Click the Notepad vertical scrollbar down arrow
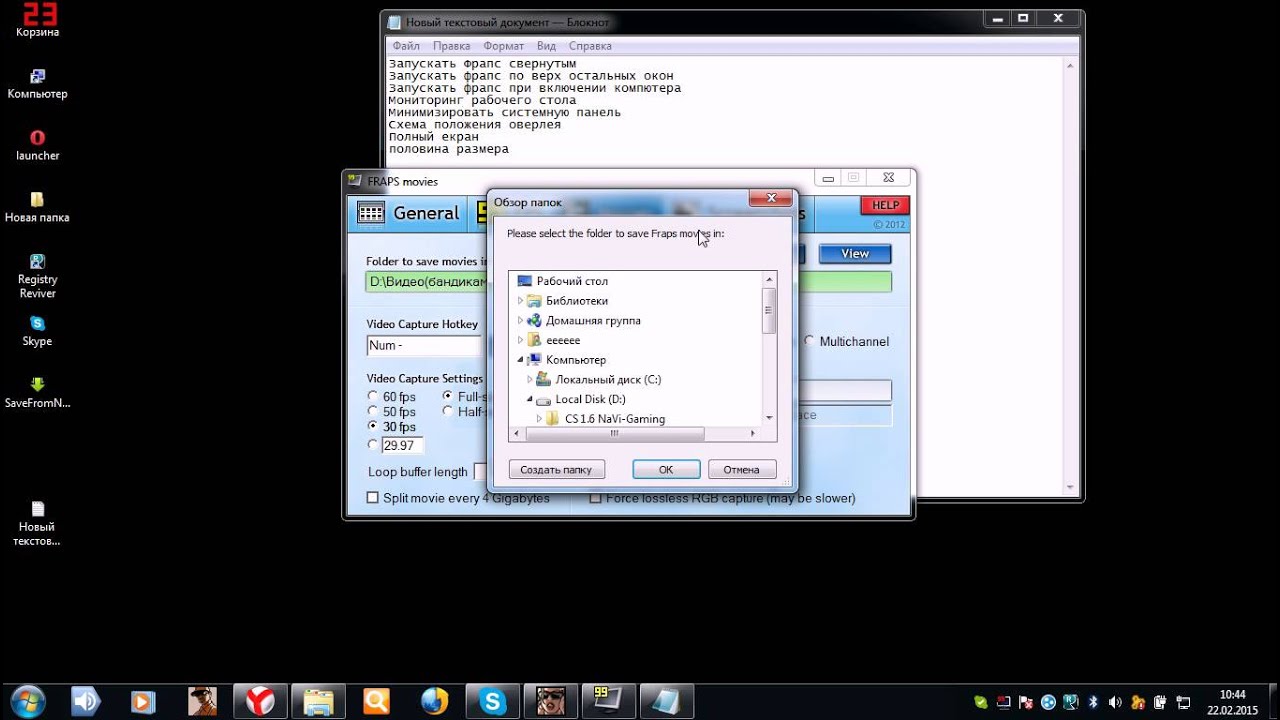The height and width of the screenshot is (720, 1280). [x=1071, y=489]
